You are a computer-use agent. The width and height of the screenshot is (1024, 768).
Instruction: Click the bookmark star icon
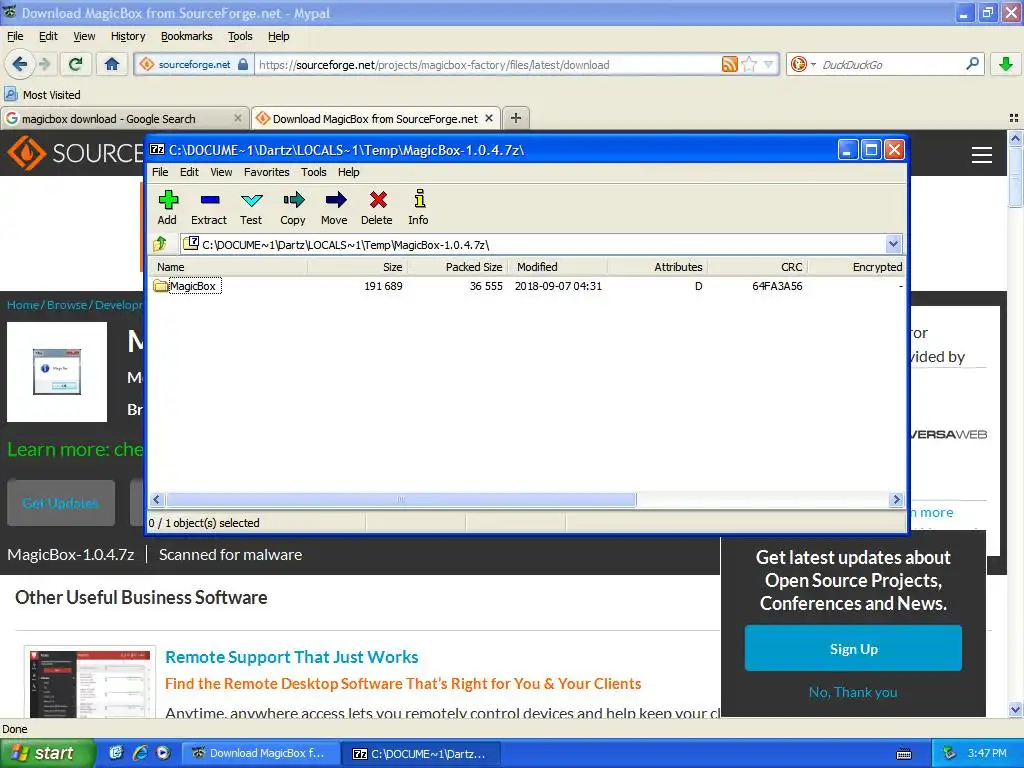click(750, 64)
